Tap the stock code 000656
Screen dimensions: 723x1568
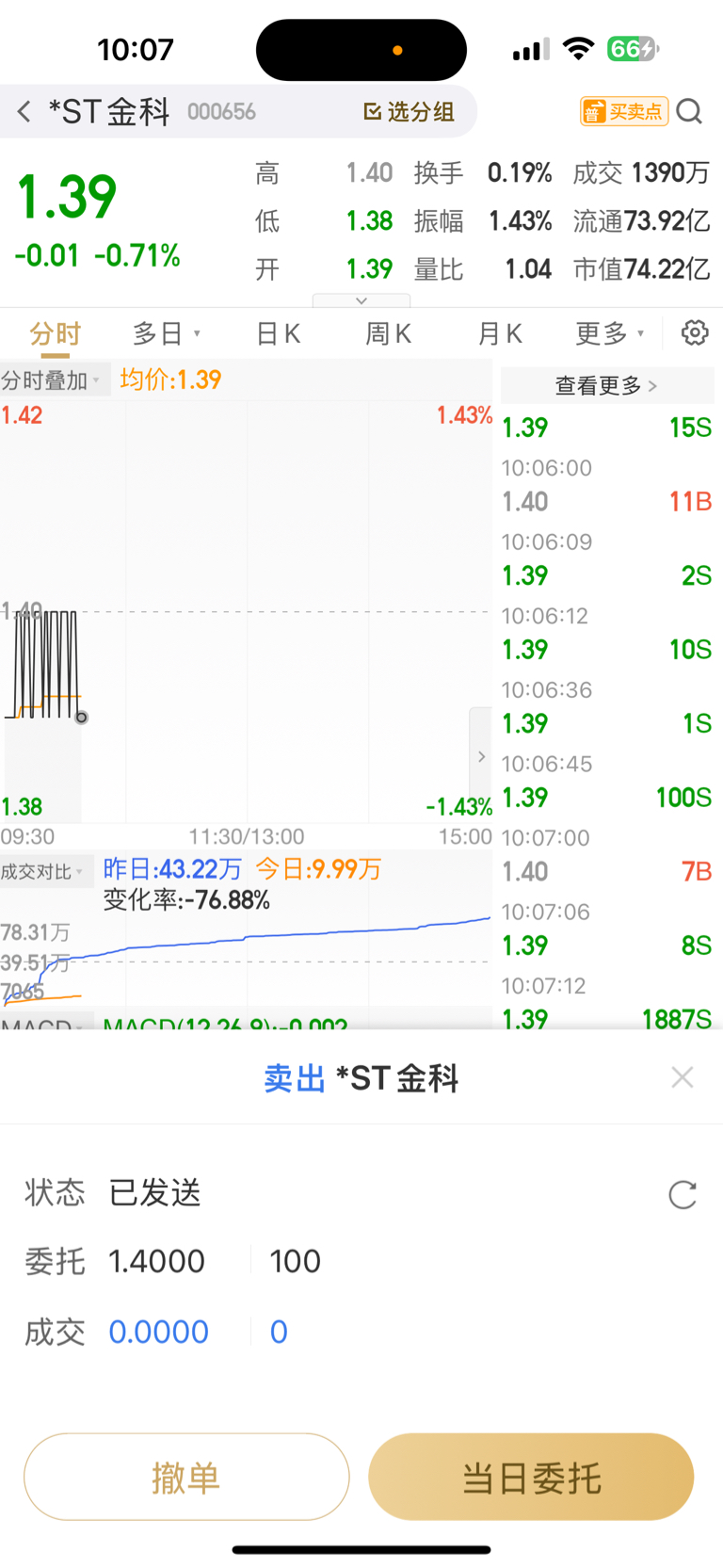(x=221, y=112)
